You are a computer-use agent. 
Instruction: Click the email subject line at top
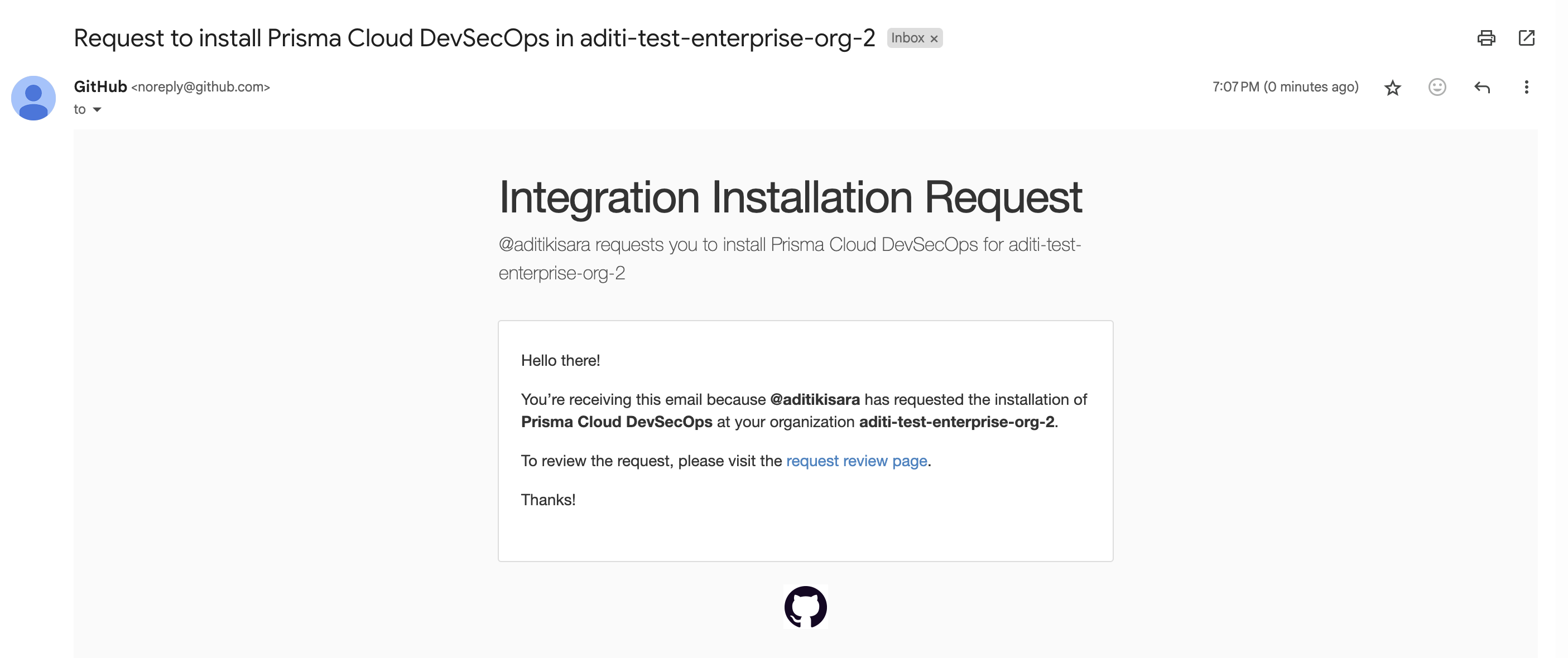pos(474,38)
